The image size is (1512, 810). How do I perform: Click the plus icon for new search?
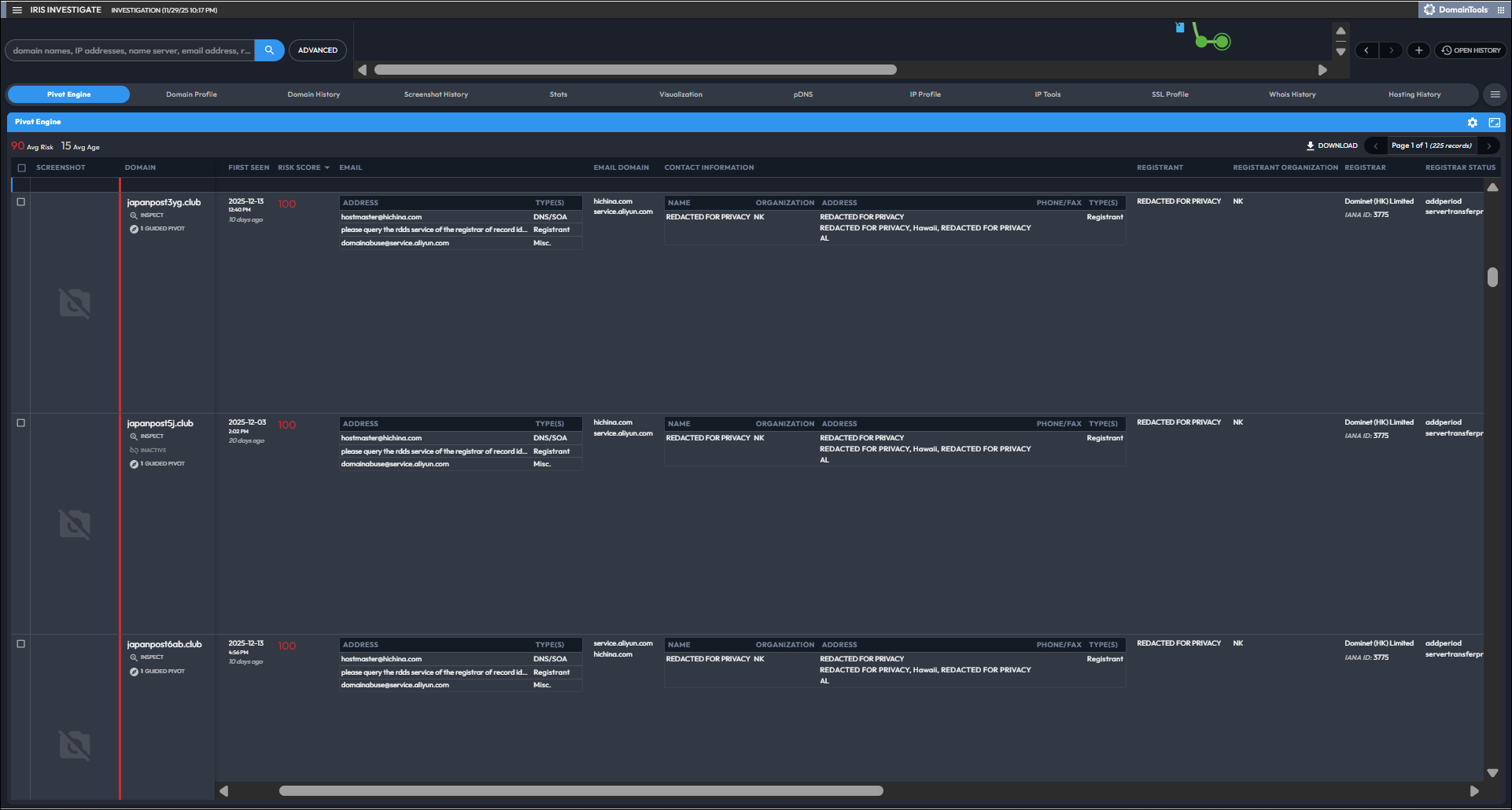click(1418, 50)
